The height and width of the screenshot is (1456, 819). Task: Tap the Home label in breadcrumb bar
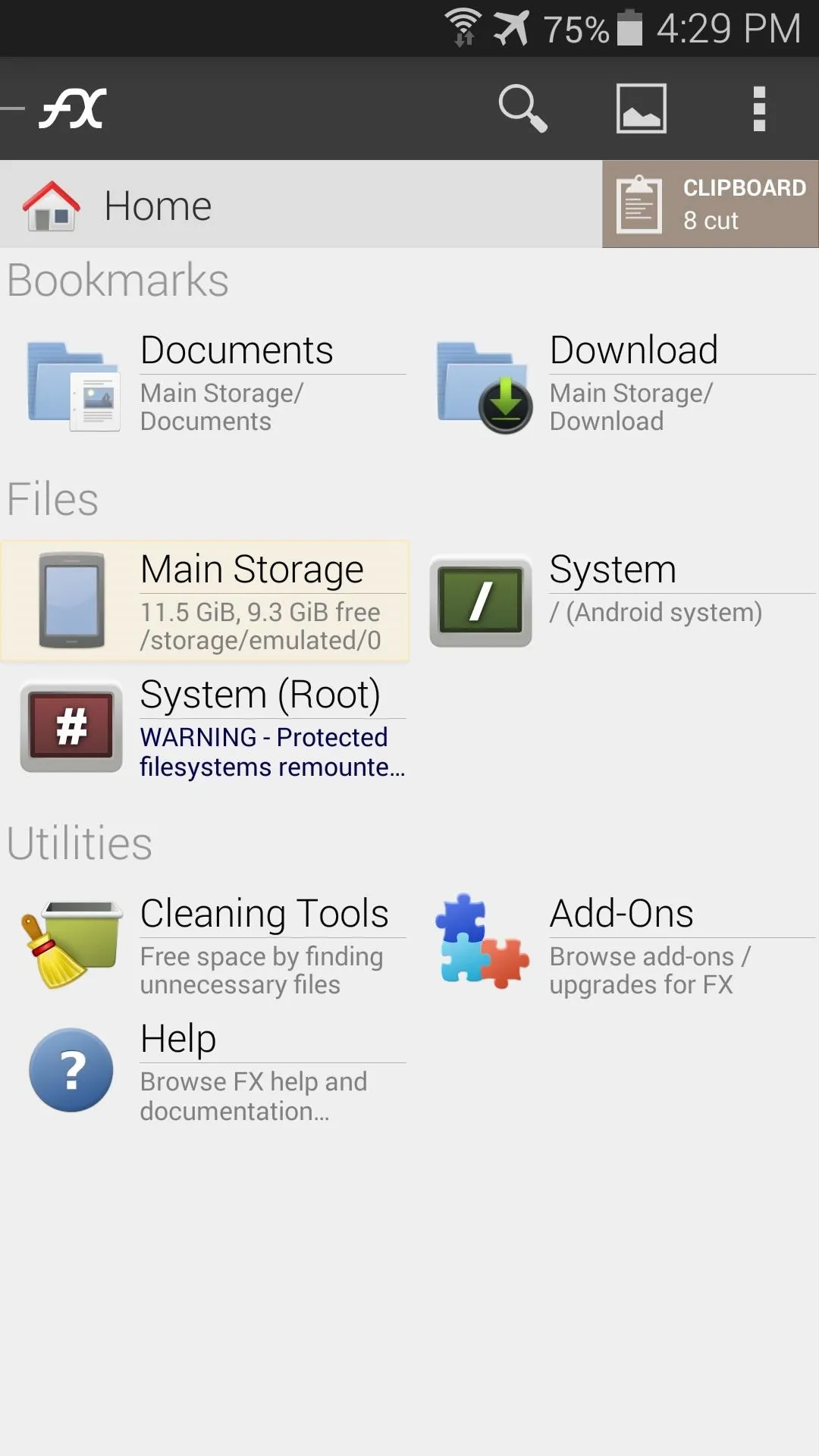158,206
